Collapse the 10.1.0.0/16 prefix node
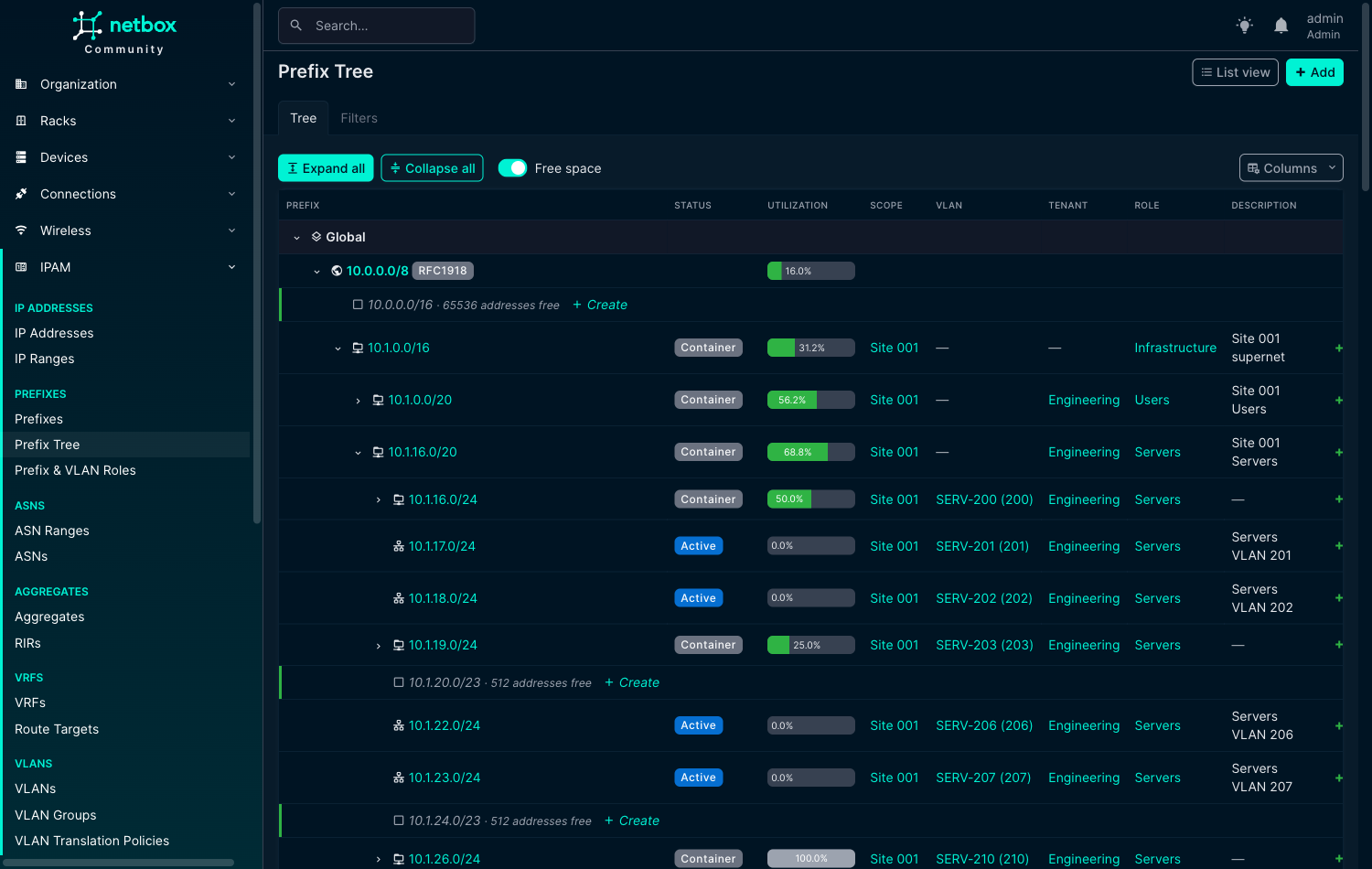1372x869 pixels. [338, 349]
